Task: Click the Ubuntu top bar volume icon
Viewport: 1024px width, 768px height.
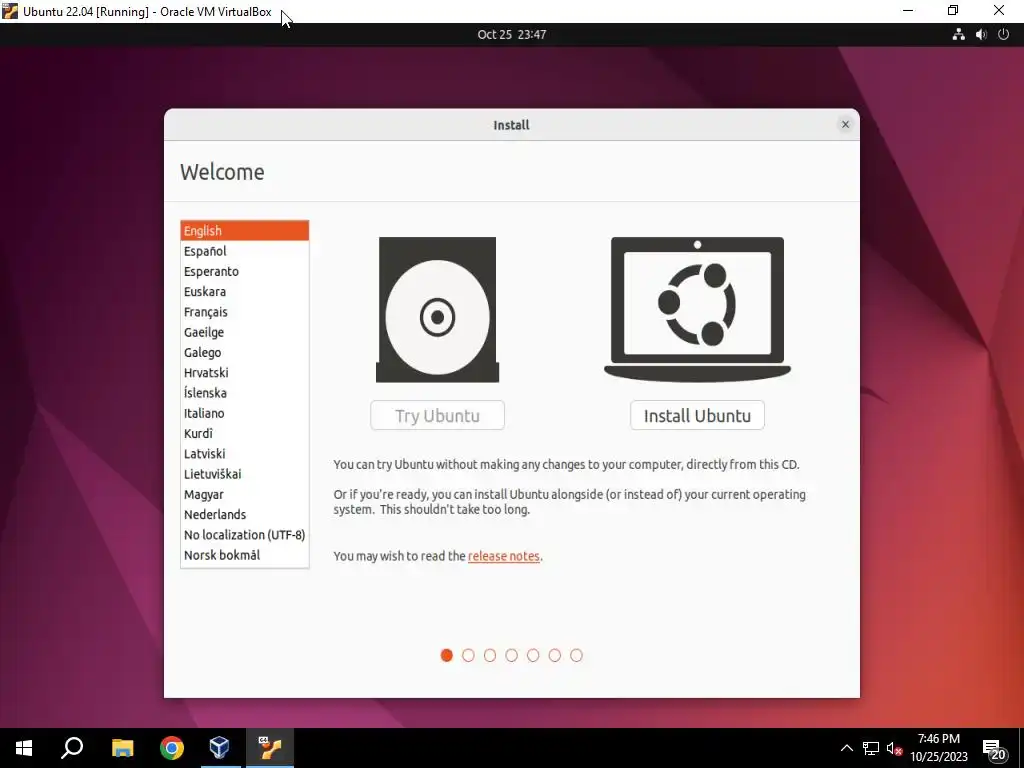Action: 981,35
